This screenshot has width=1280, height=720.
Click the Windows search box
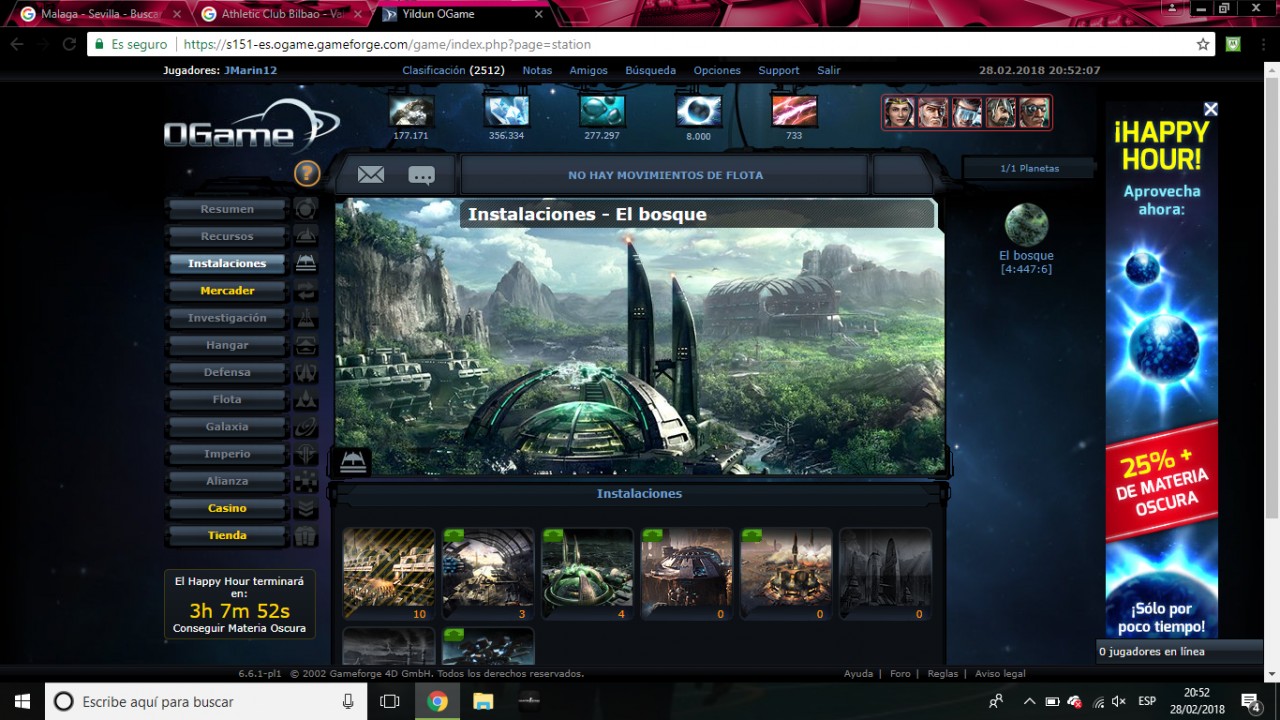point(207,701)
